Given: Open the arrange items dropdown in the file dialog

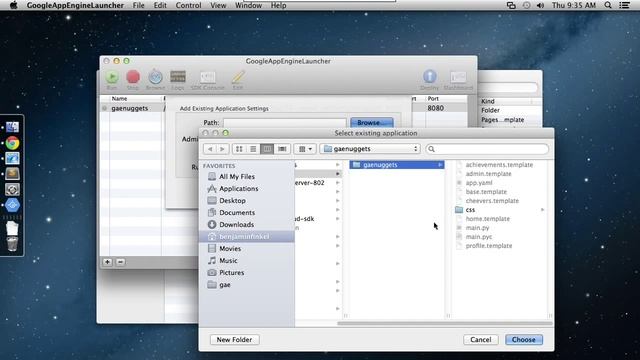Looking at the screenshot, I should pos(305,149).
